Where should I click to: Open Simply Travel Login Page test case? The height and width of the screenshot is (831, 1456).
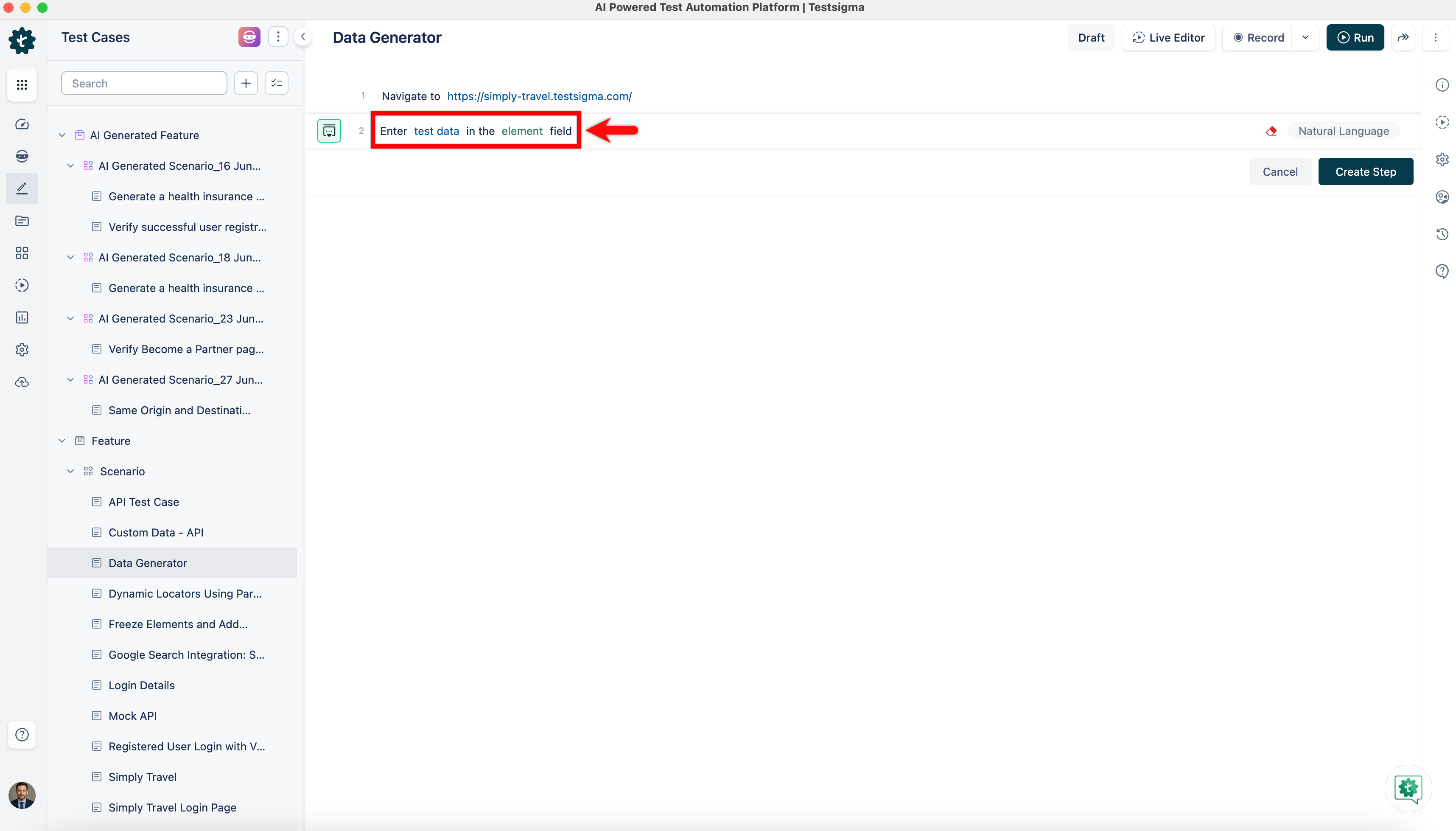click(x=172, y=808)
